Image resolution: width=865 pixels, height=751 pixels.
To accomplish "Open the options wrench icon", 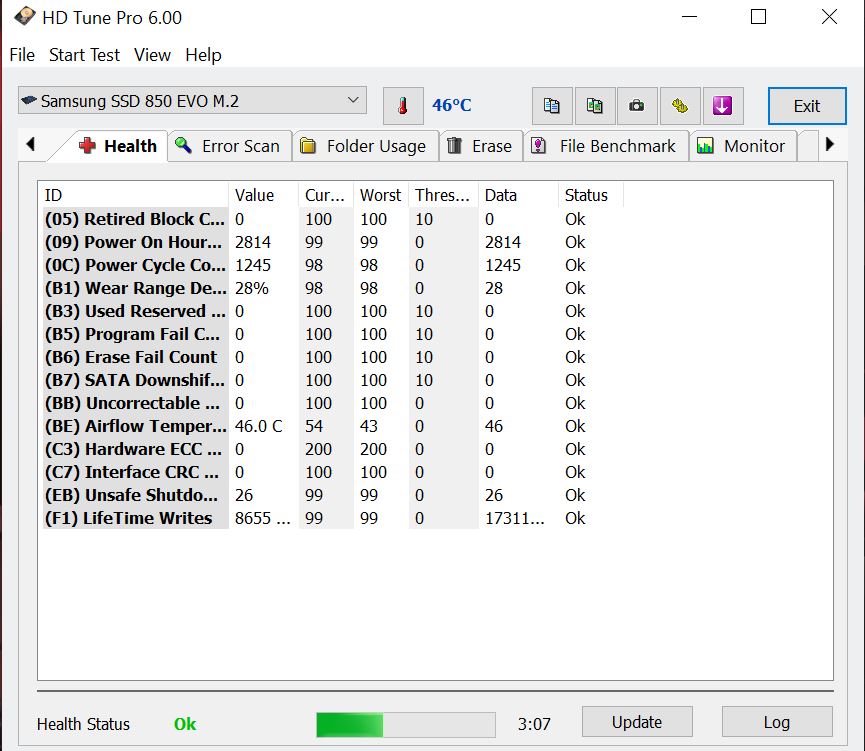I will (680, 105).
